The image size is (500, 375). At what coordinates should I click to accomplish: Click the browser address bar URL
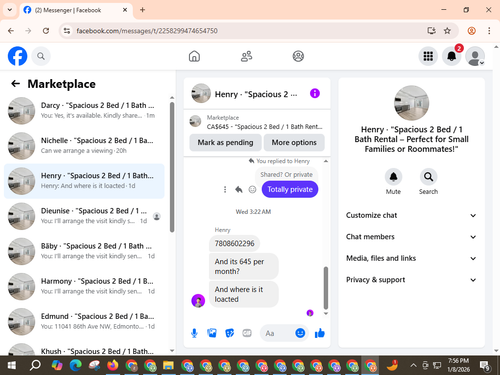[x=147, y=31]
